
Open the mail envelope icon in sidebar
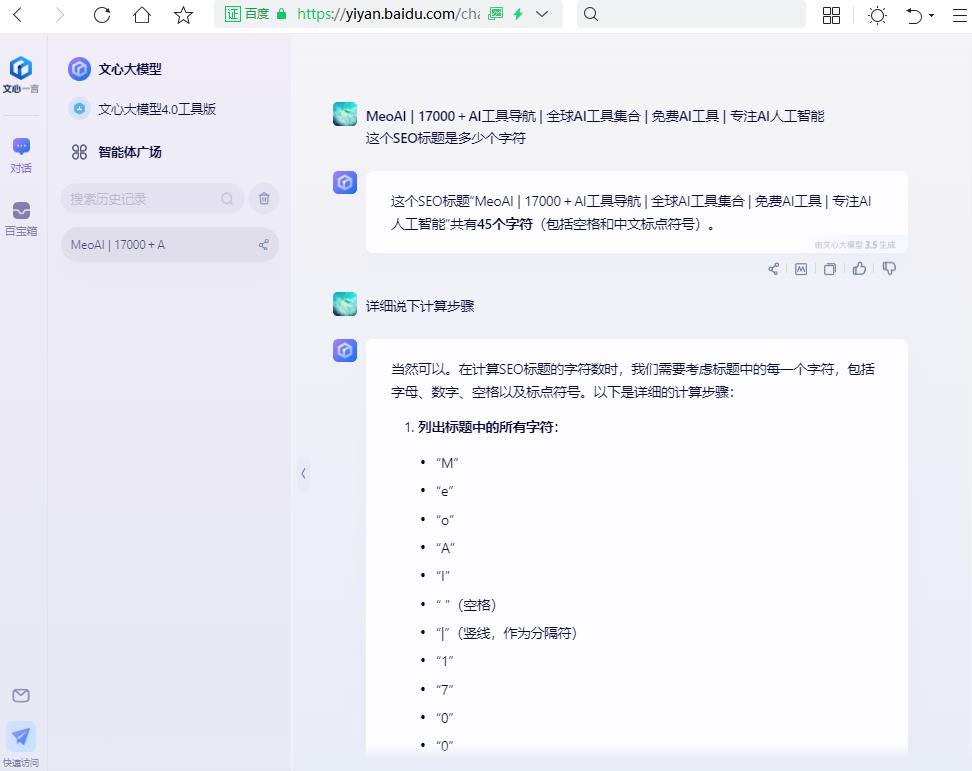pos(21,695)
